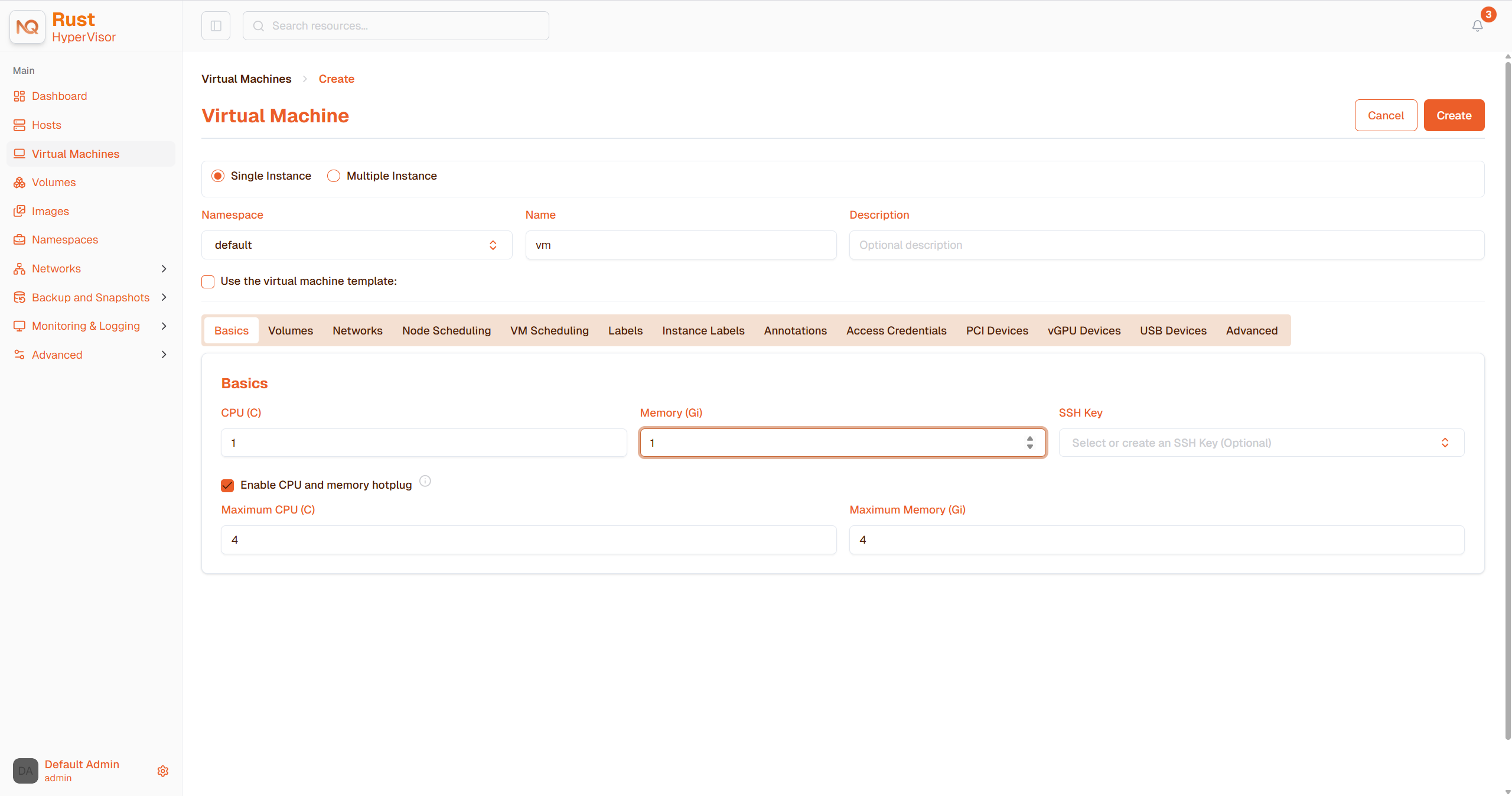Check Use the virtual machine template

(x=208, y=281)
